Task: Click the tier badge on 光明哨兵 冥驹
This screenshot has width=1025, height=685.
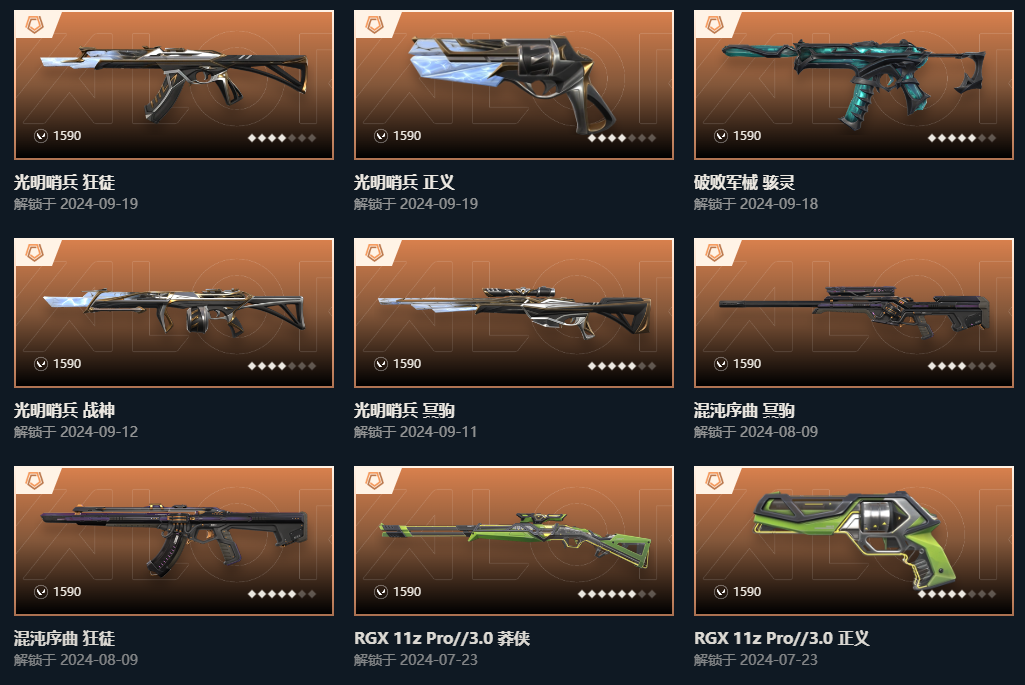Action: (x=375, y=253)
